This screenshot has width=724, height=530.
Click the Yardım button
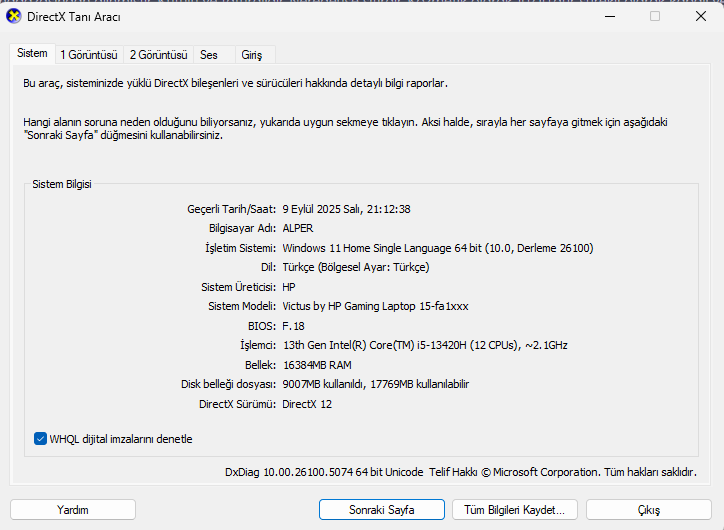point(73,510)
